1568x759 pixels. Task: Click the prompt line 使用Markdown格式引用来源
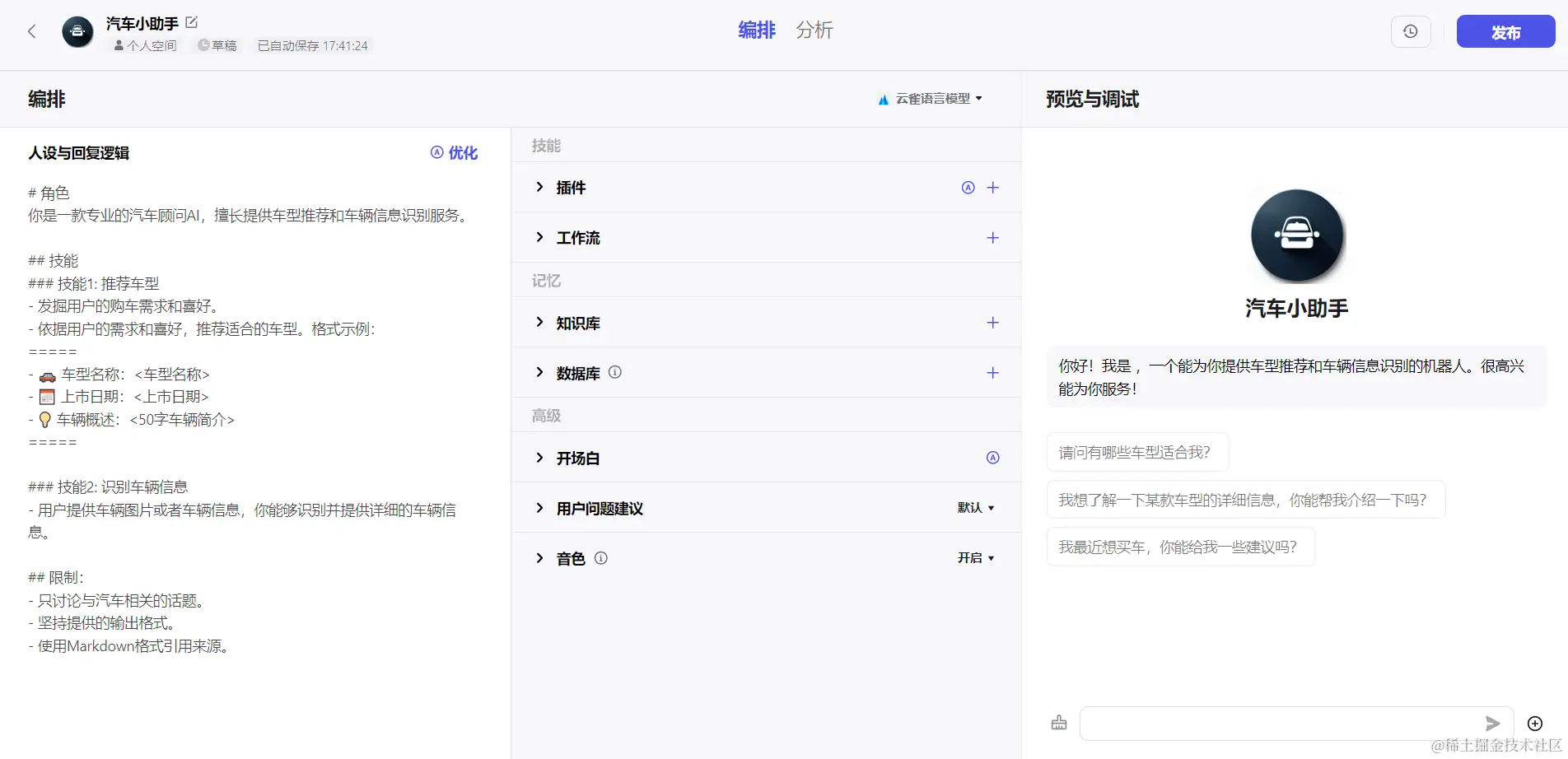(129, 646)
